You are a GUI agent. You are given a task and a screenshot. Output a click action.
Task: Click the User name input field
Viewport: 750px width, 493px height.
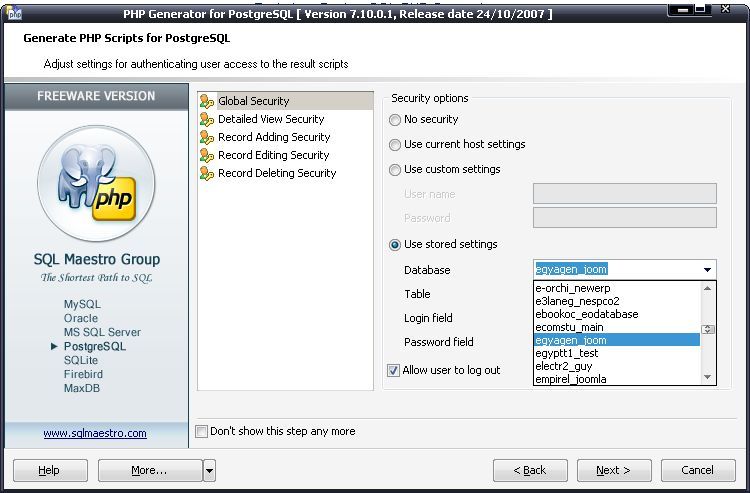coord(625,194)
